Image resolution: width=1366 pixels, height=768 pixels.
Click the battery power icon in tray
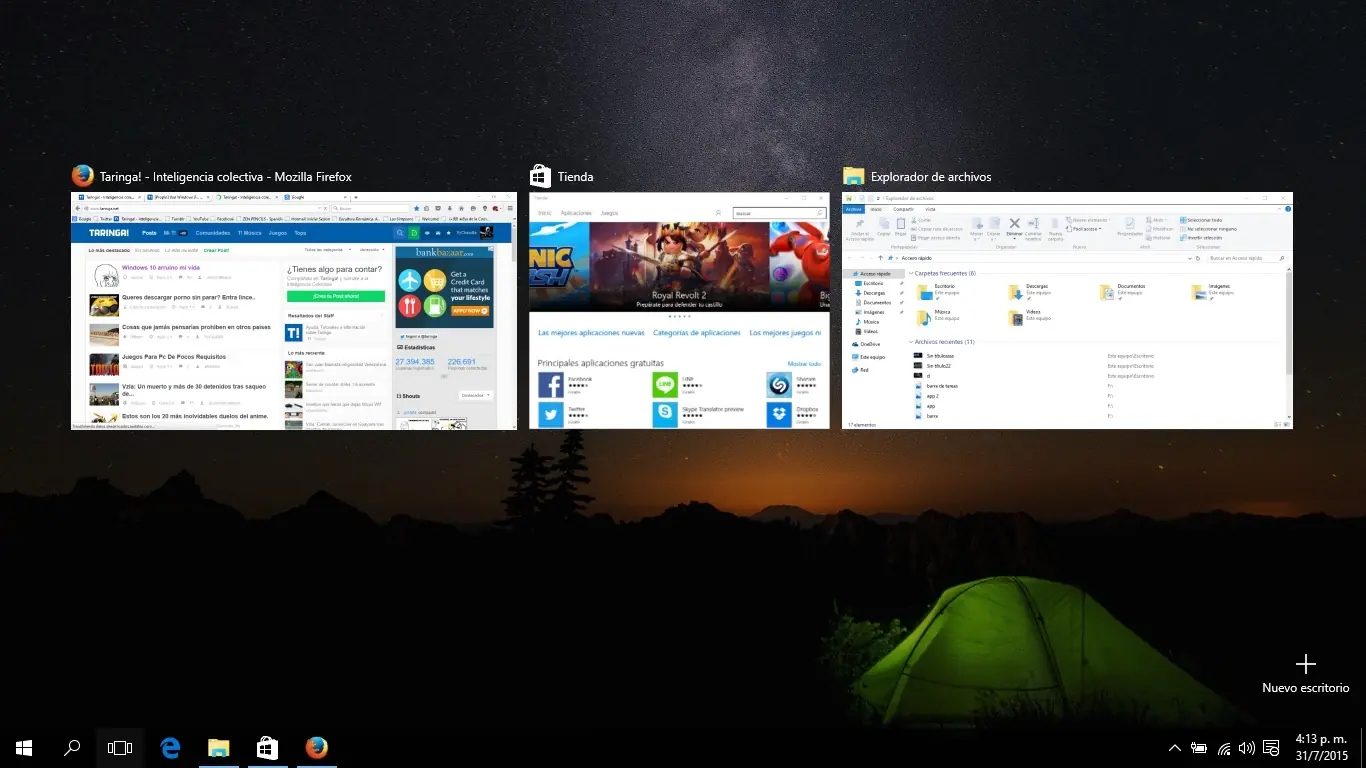[1198, 747]
